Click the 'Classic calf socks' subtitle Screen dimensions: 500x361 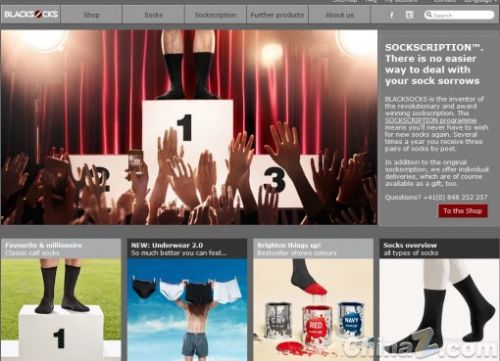pyautogui.click(x=32, y=253)
